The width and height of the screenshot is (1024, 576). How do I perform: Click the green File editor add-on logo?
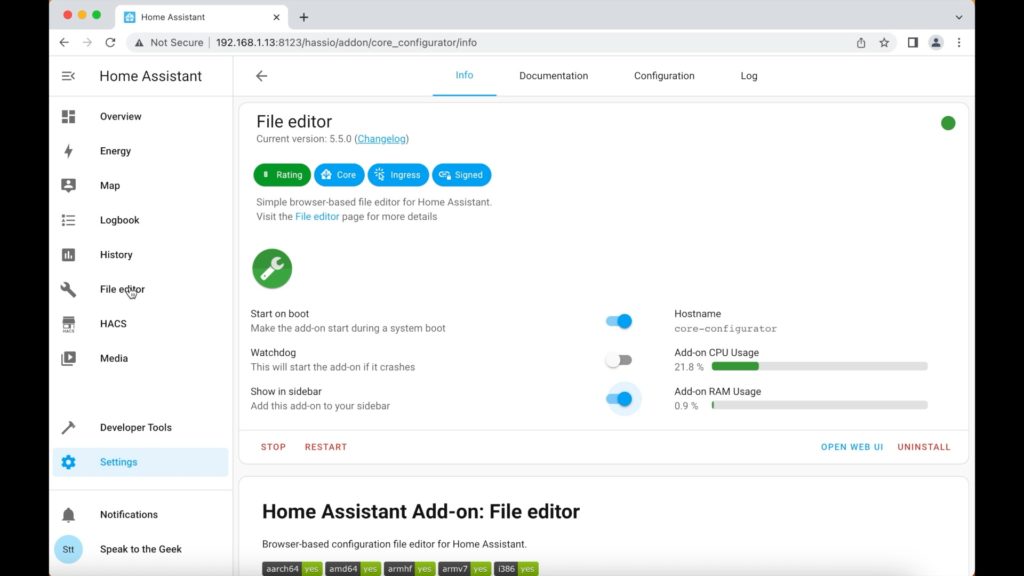[272, 268]
